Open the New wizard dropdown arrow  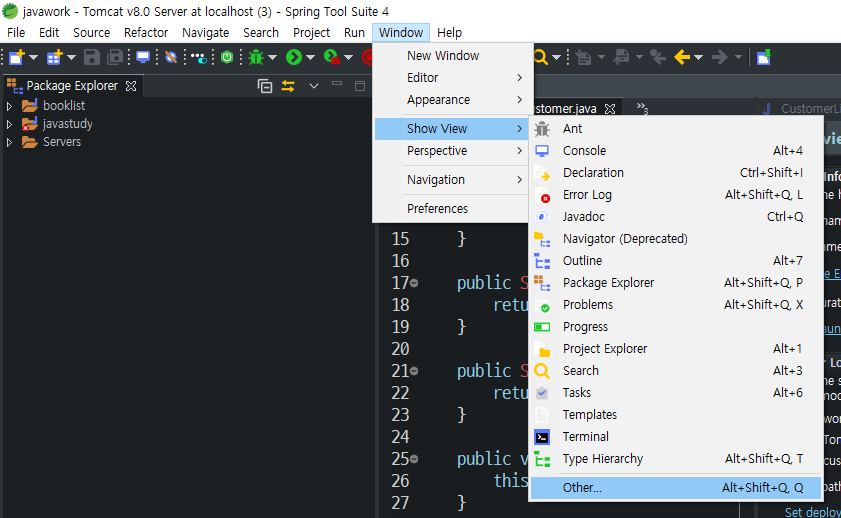pyautogui.click(x=33, y=57)
